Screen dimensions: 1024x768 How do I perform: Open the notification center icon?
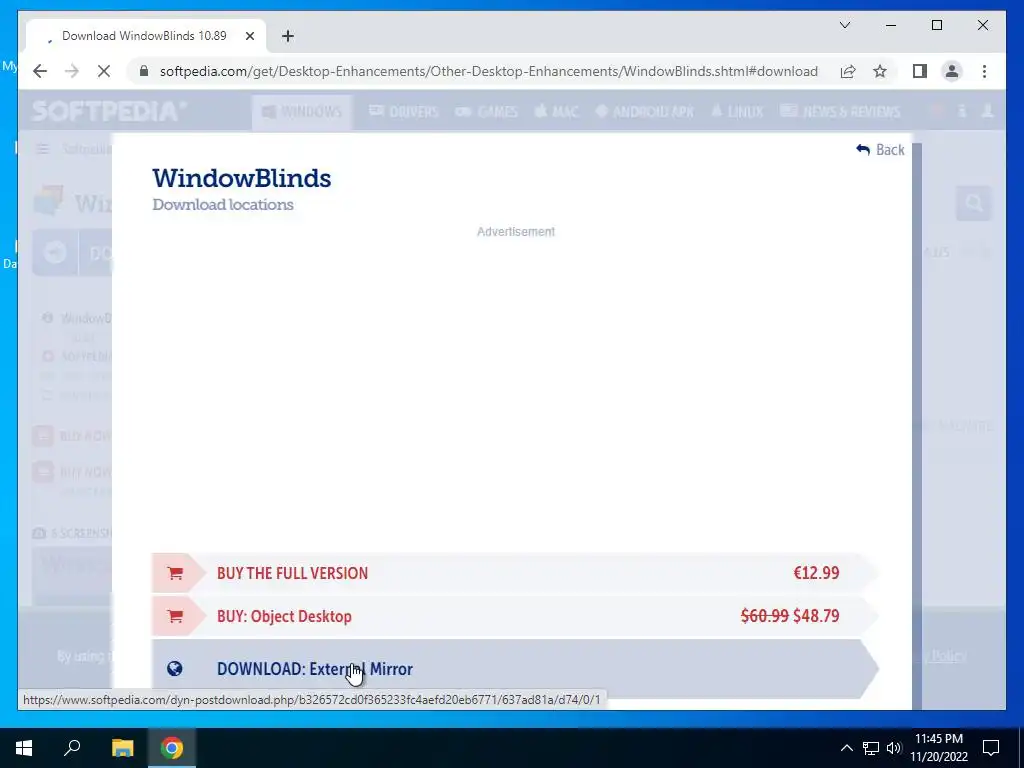click(x=991, y=748)
